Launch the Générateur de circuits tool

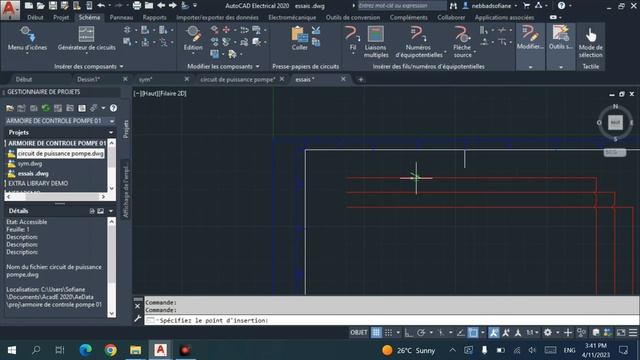[x=86, y=39]
